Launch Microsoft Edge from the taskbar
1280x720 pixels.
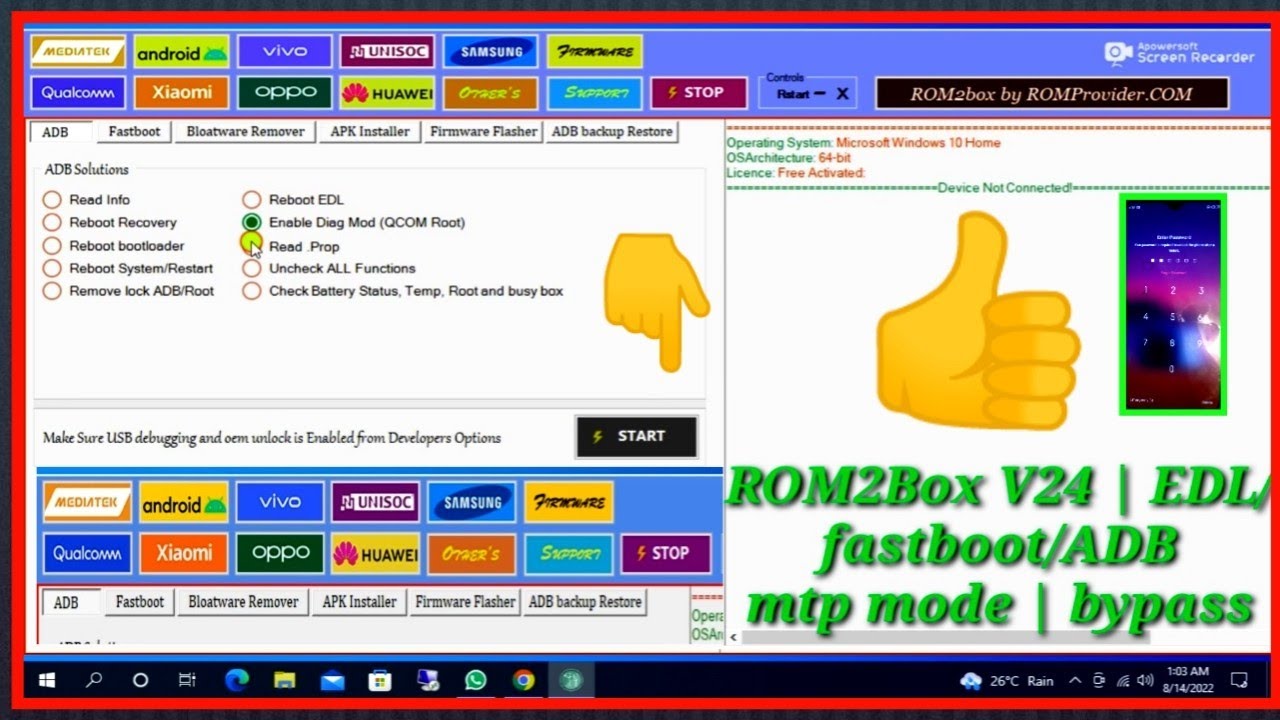pyautogui.click(x=237, y=680)
